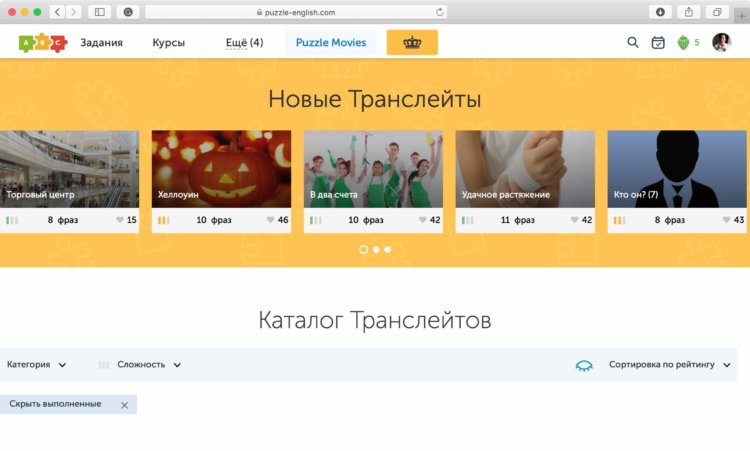The height and width of the screenshot is (451, 750).
Task: Select second carousel page dot
Action: (376, 250)
